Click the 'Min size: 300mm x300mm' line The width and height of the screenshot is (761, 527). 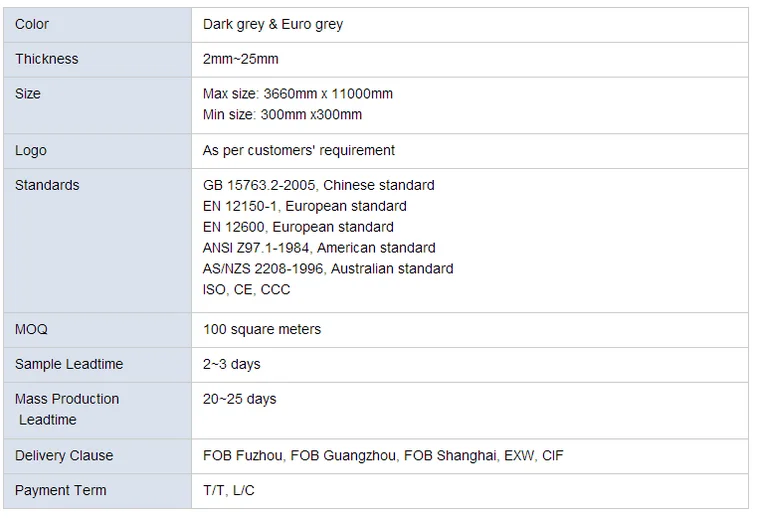tap(282, 115)
